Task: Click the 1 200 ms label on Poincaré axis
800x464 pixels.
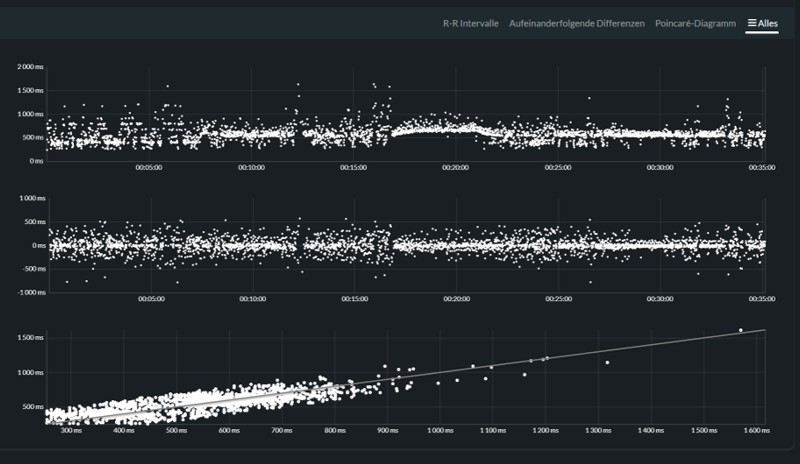Action: click(x=545, y=430)
